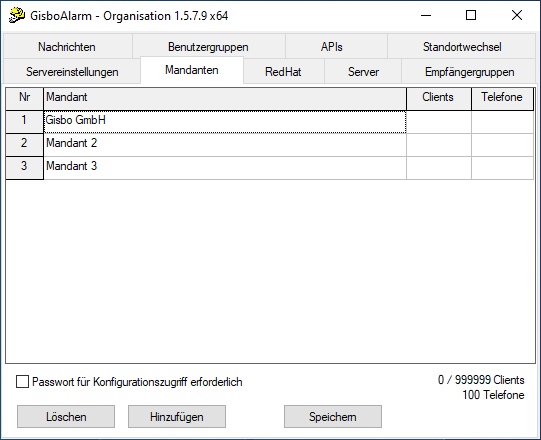Open the Servereinstellungen tab

click(72, 71)
